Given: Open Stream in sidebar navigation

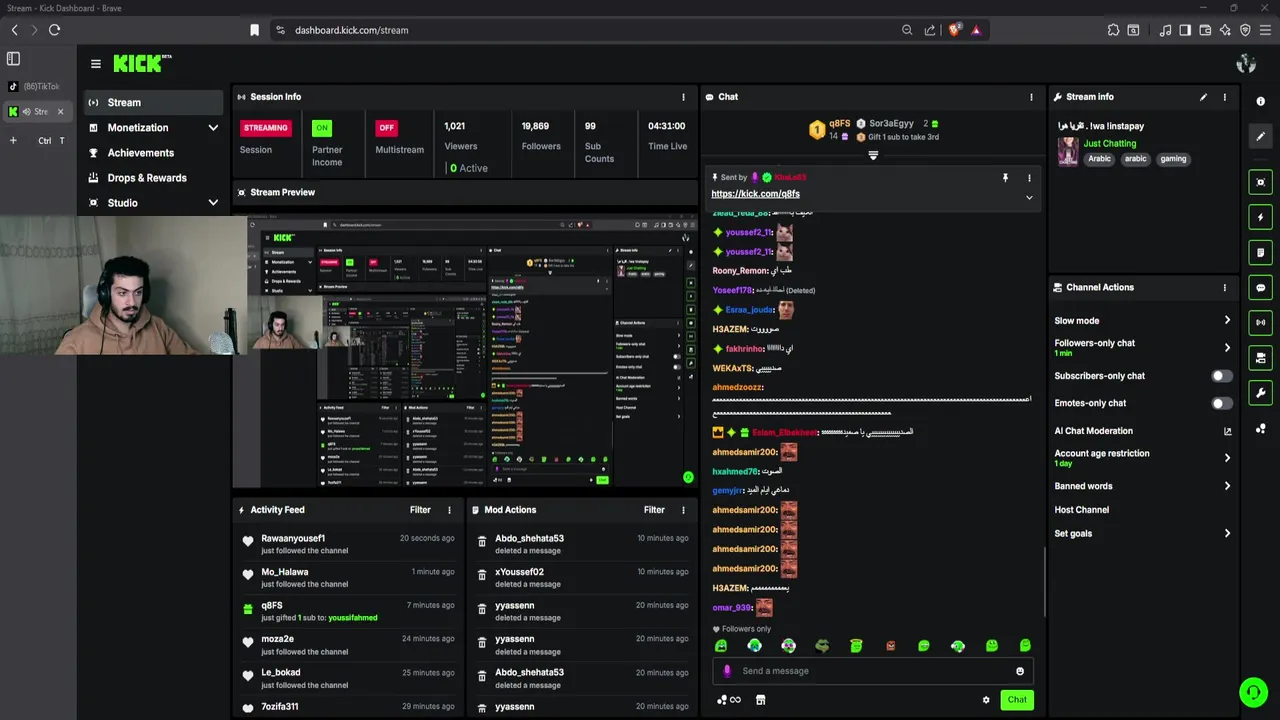Looking at the screenshot, I should [153, 102].
